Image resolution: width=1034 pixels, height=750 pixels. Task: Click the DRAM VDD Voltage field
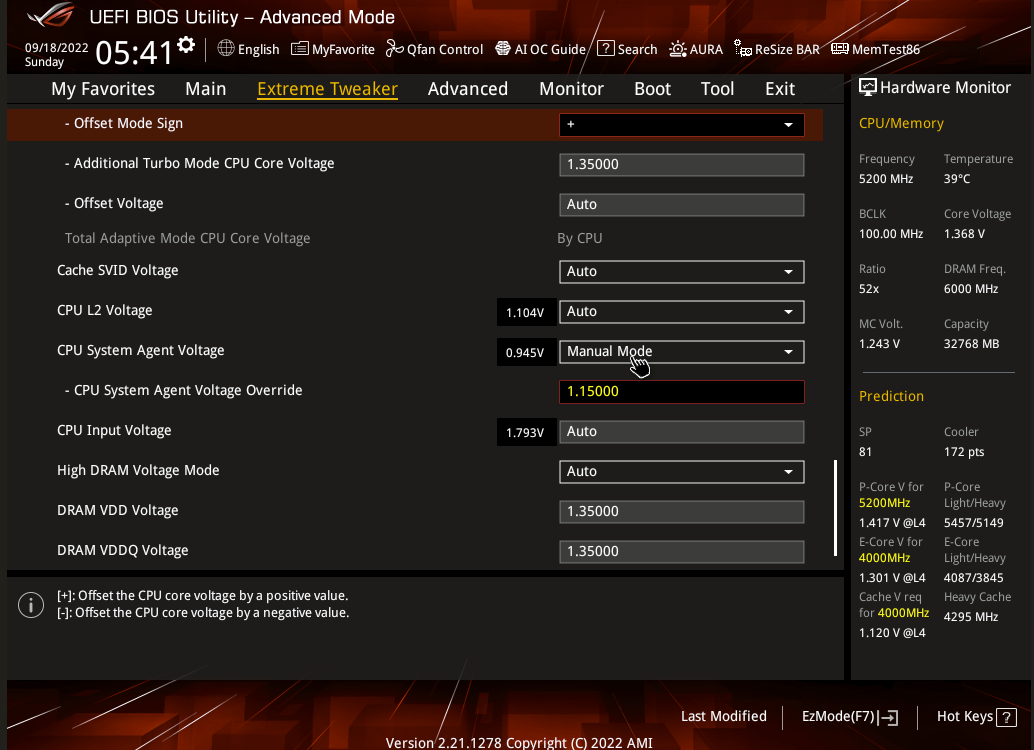pos(681,512)
